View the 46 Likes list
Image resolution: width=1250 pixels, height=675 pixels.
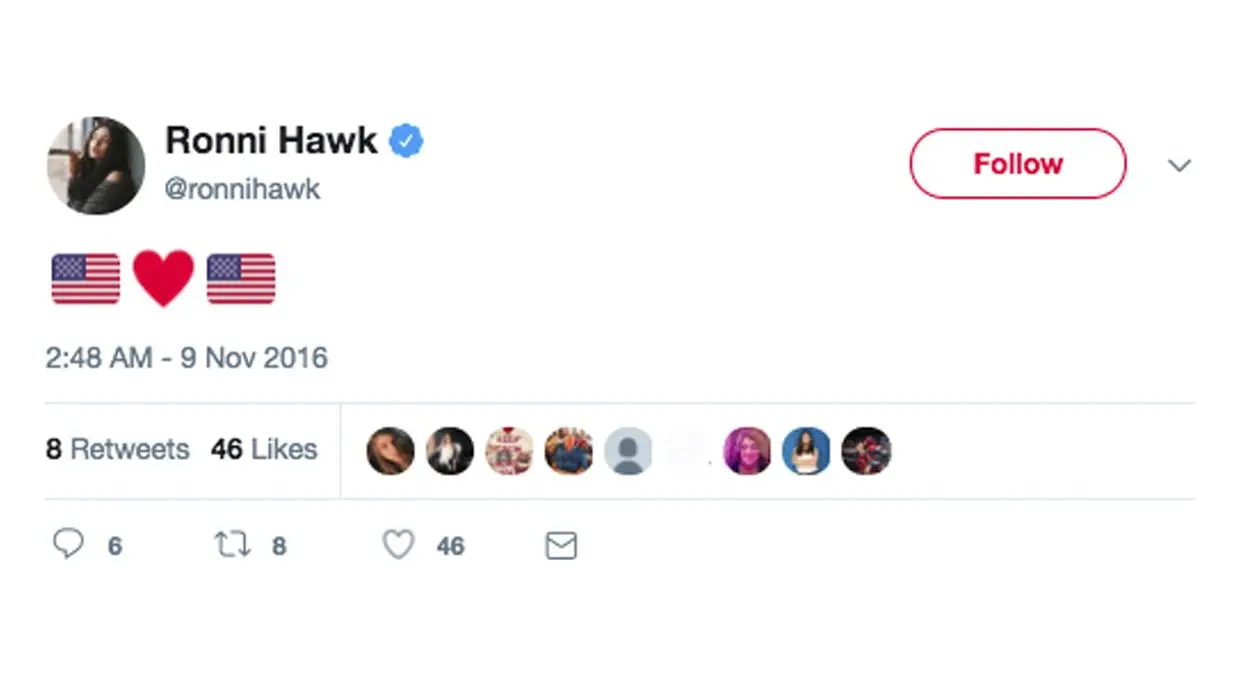264,450
